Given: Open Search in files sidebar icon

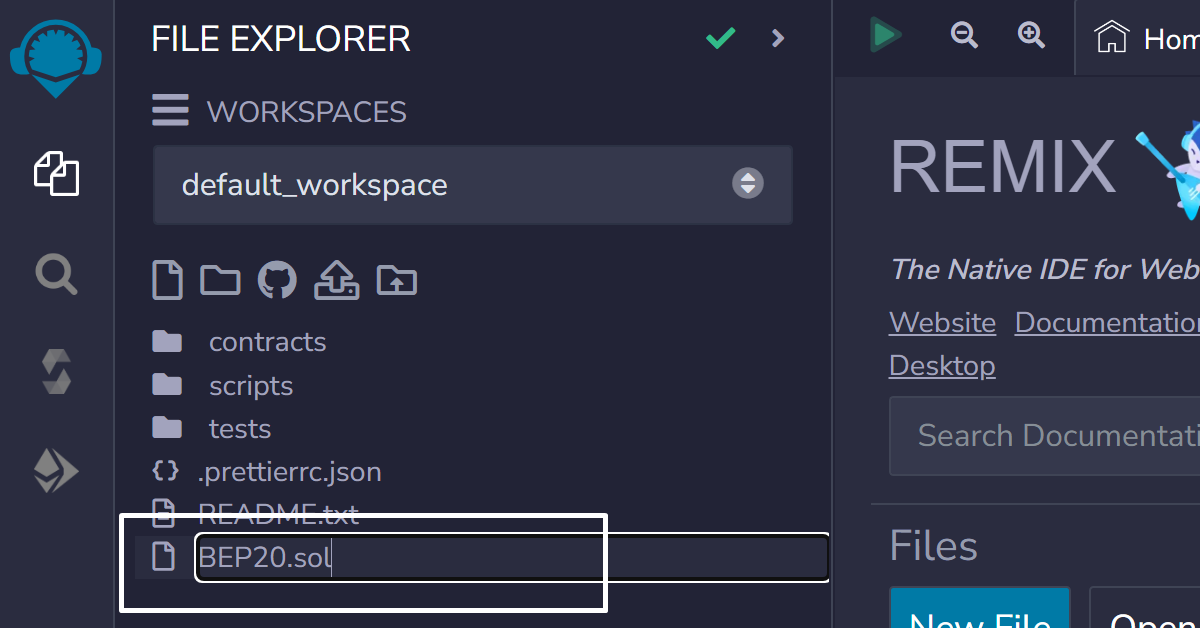Looking at the screenshot, I should point(56,273).
